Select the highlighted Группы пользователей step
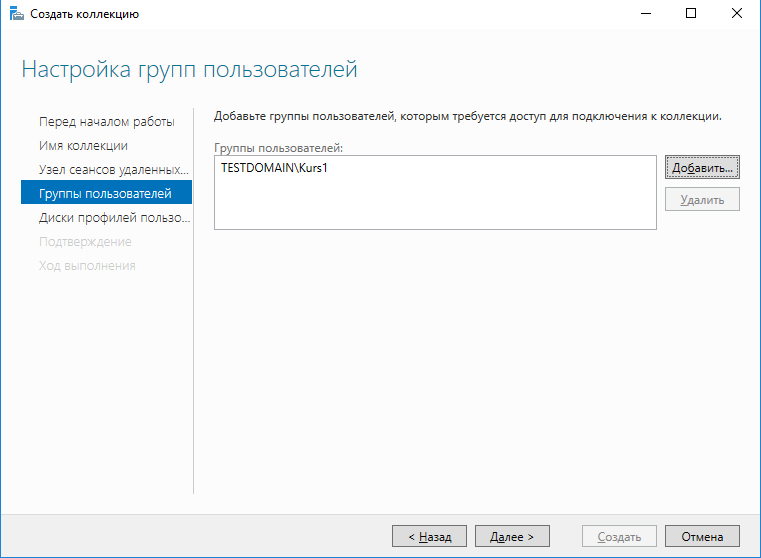The width and height of the screenshot is (761, 558). tap(105, 194)
